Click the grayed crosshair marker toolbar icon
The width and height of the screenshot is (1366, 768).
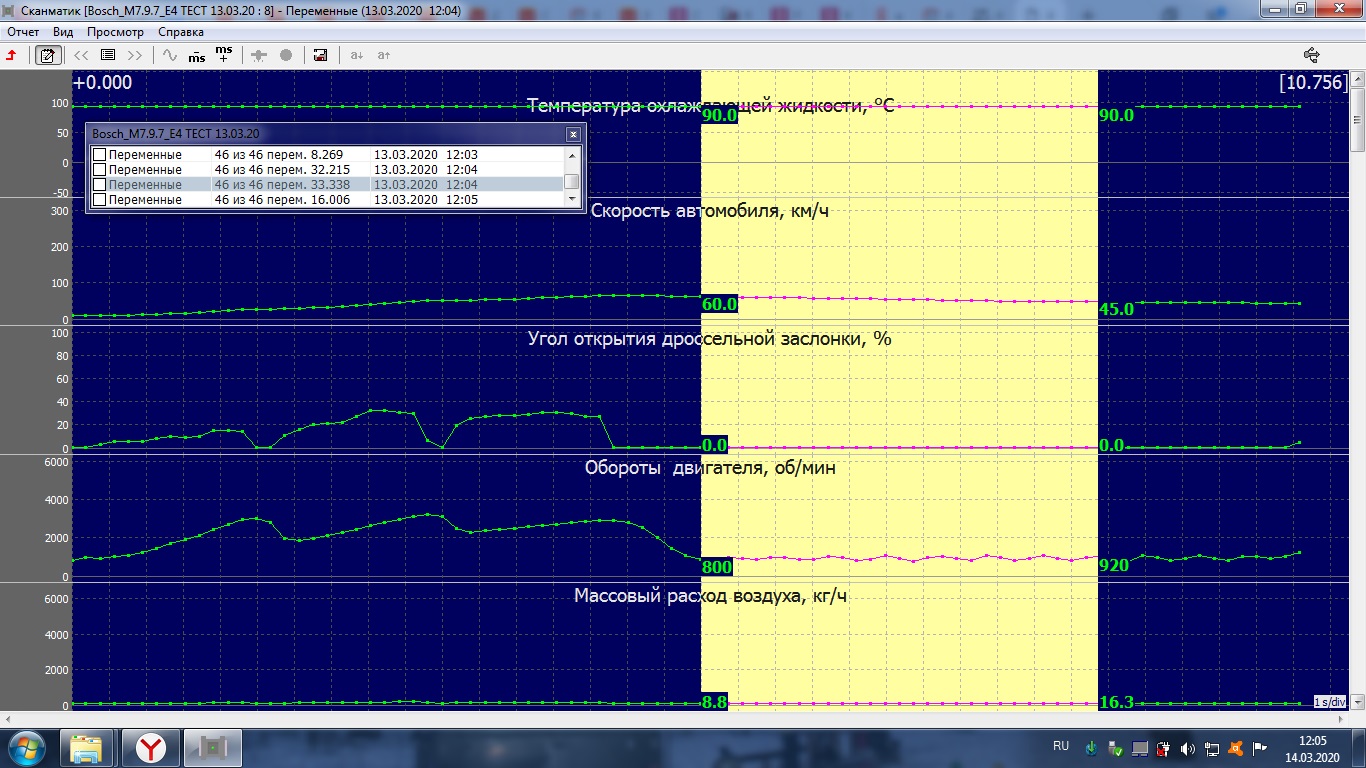259,55
